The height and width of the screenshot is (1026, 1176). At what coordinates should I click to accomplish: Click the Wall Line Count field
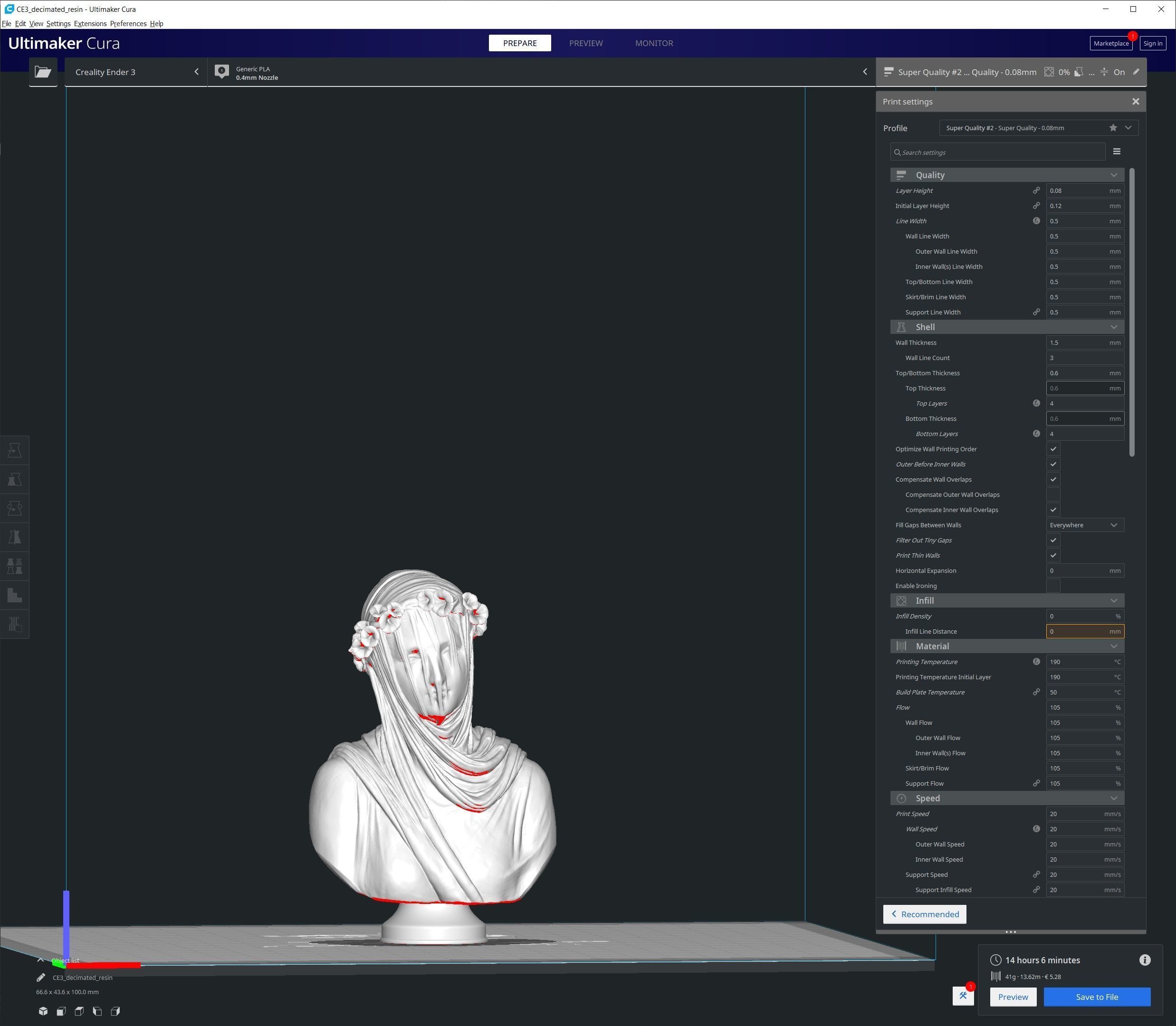point(1085,358)
